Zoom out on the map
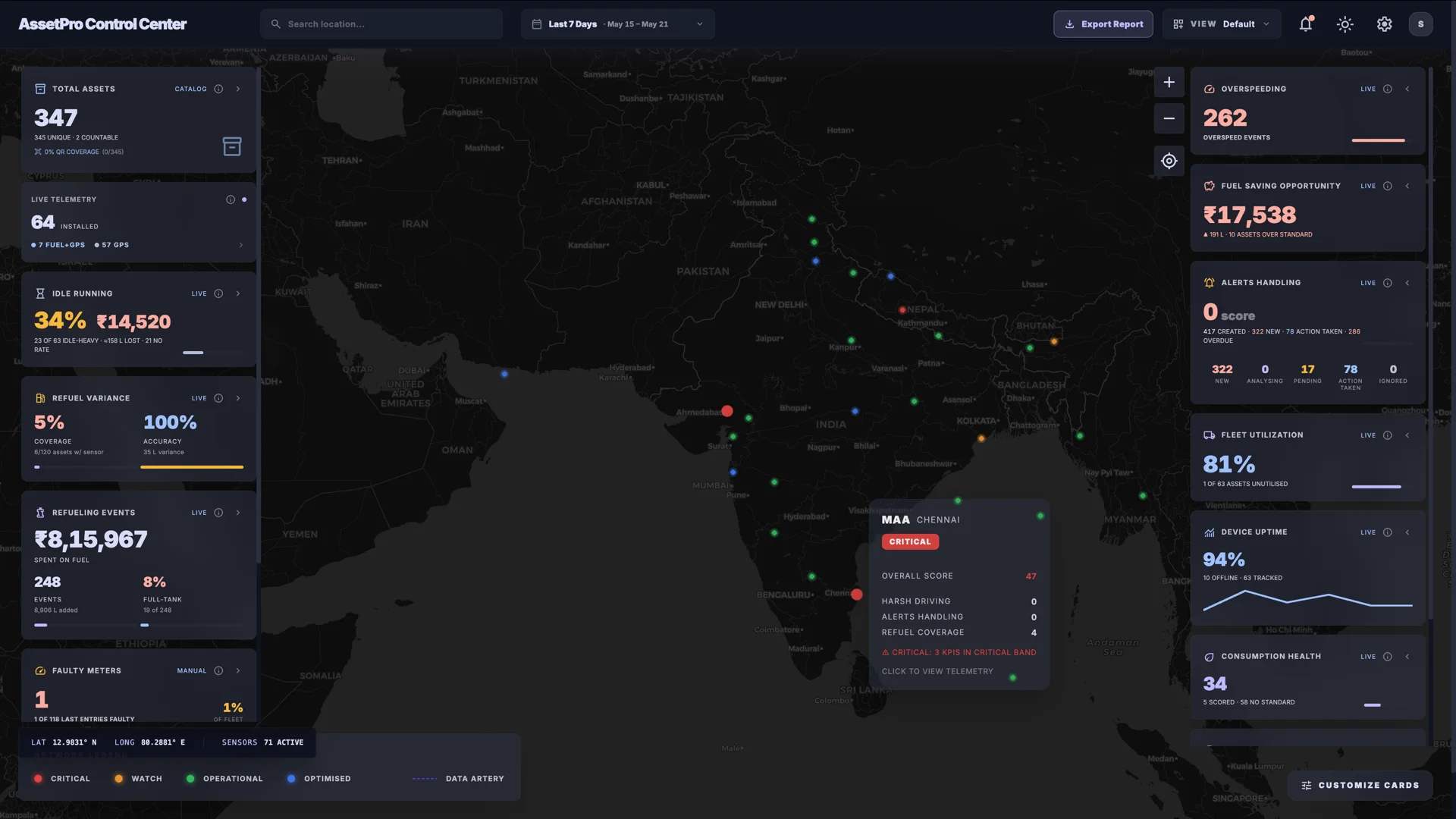Screen dimensions: 1456x819 tap(1169, 118)
